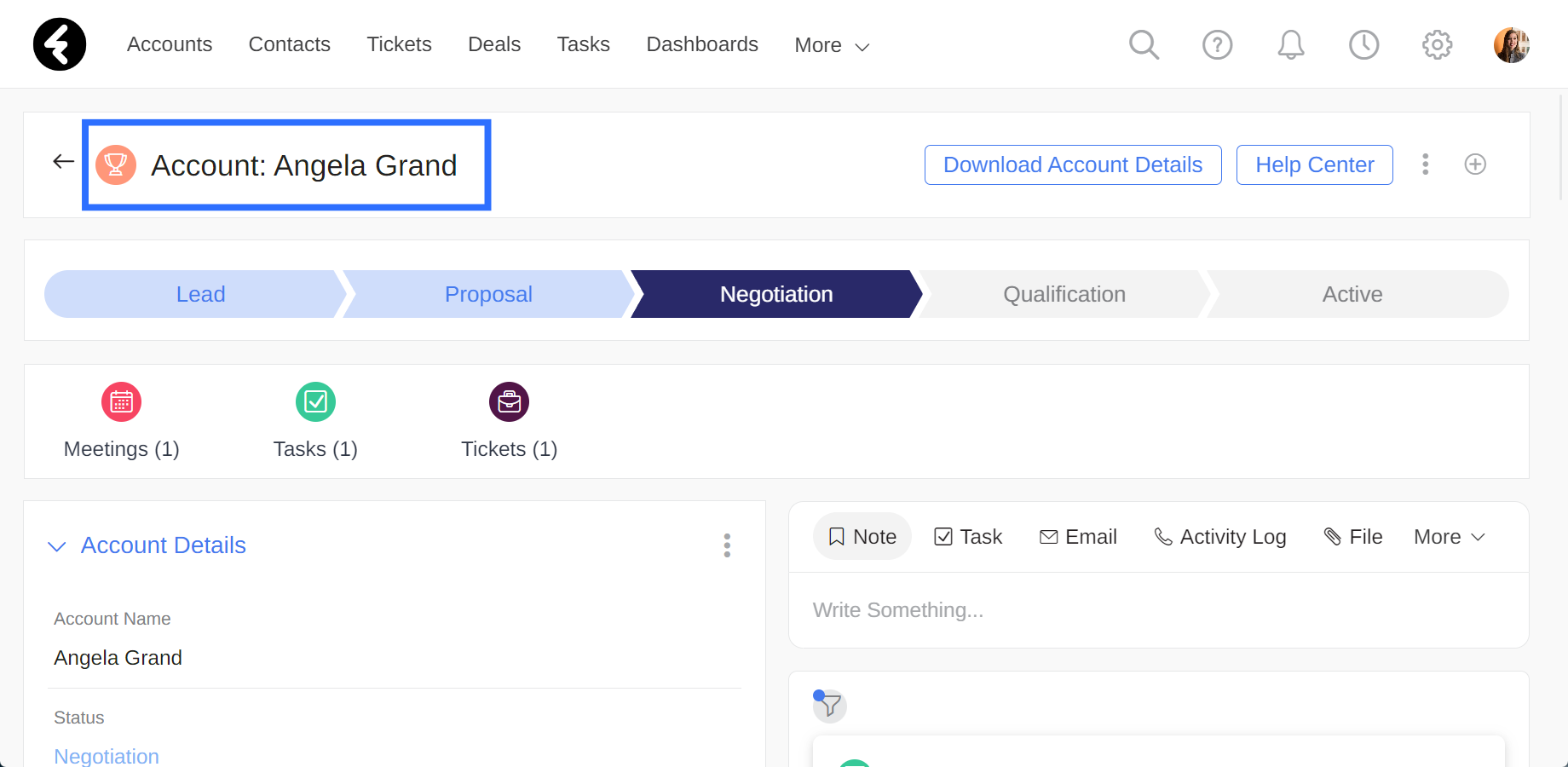Expand the More dropdown in activity tabs
Screen dimensions: 1568x767
(x=1450, y=537)
